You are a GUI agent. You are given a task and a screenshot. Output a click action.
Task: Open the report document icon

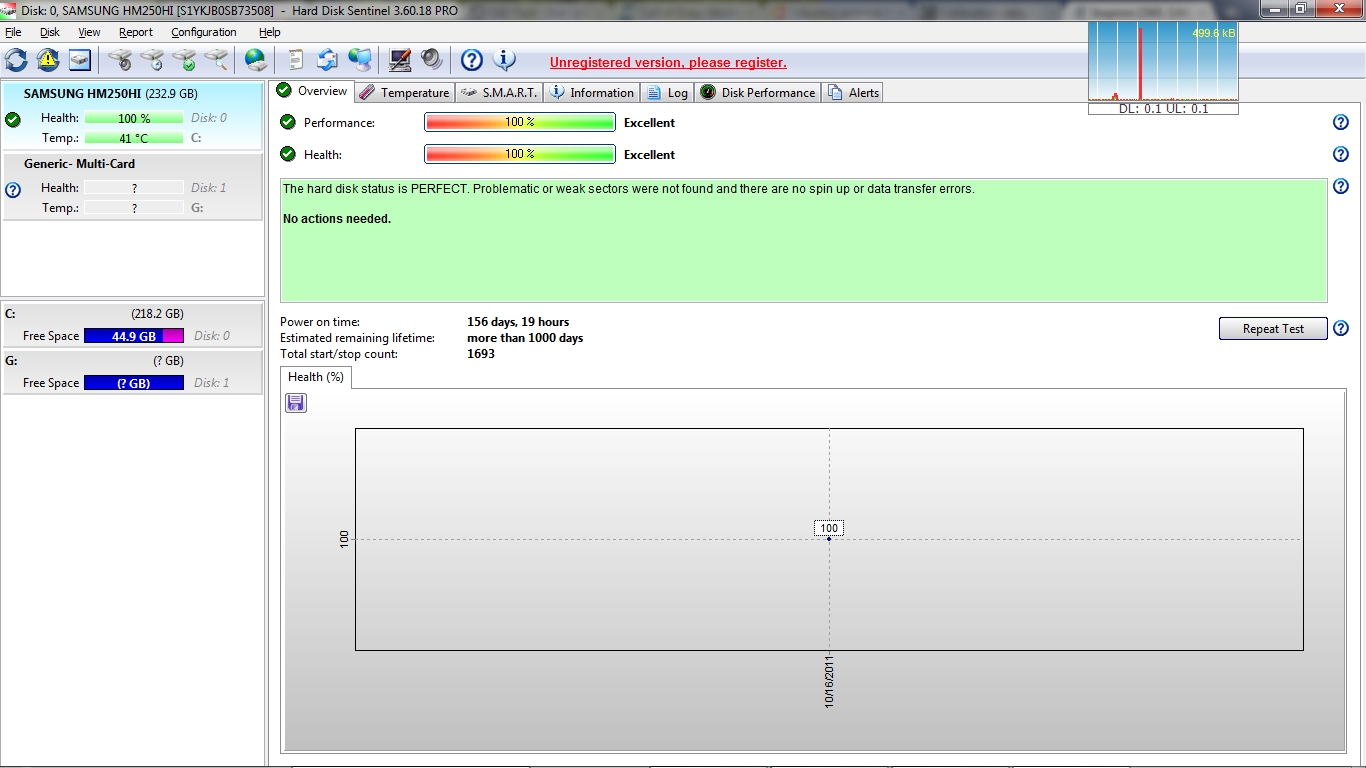295,60
